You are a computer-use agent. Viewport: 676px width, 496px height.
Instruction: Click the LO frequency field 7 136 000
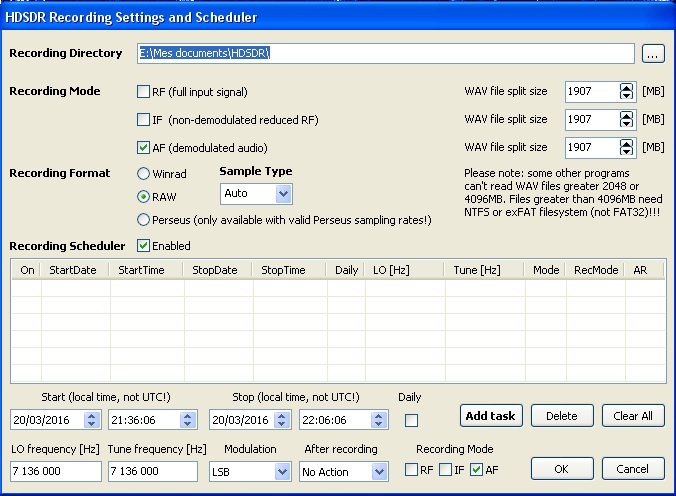coord(56,471)
